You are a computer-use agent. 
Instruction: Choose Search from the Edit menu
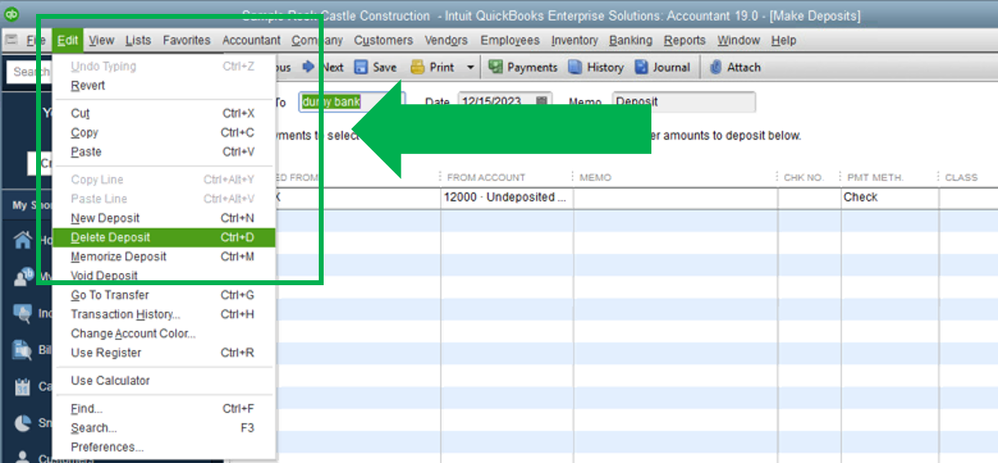(164, 427)
